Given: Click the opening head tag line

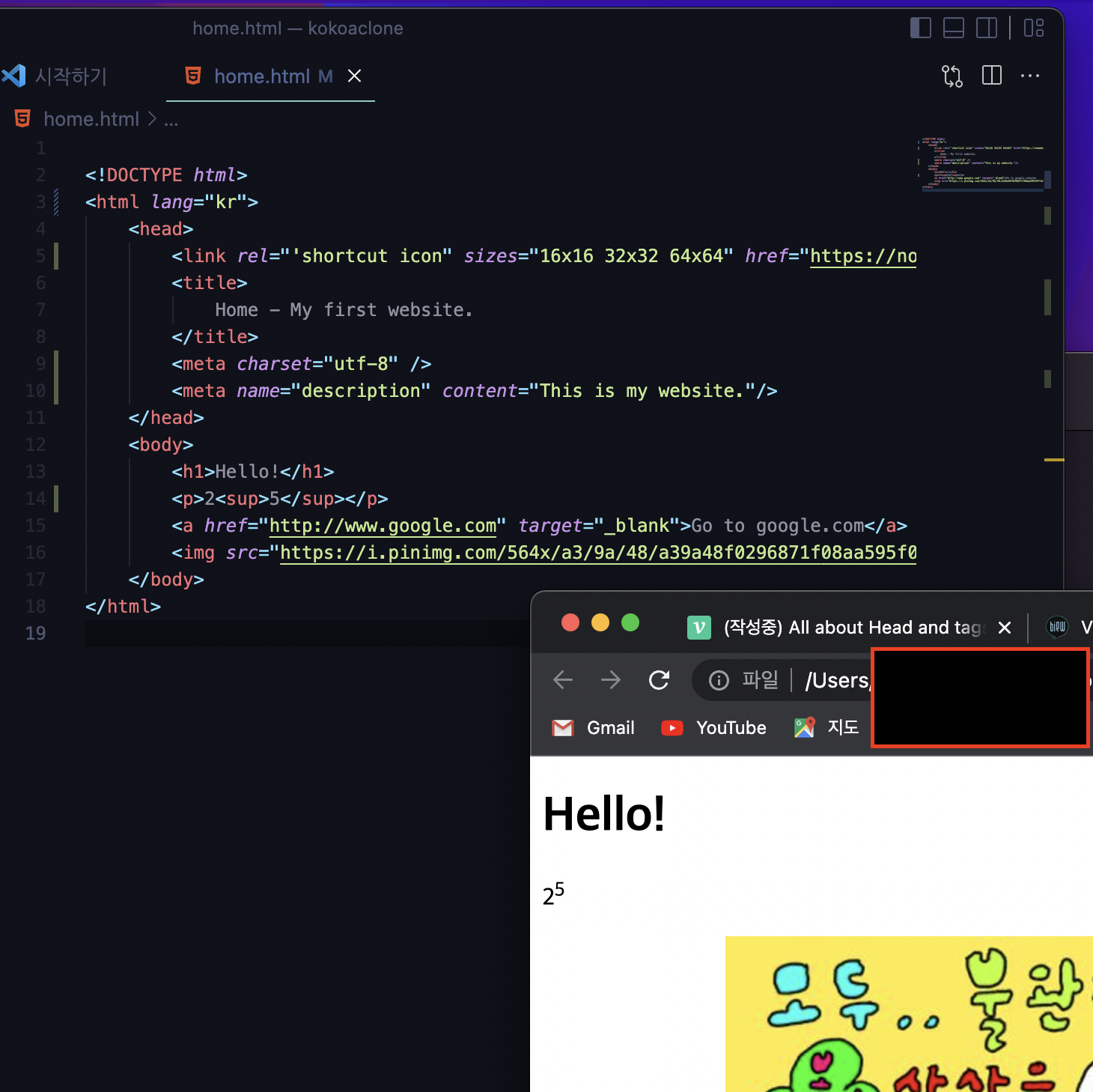Looking at the screenshot, I should point(161,229).
